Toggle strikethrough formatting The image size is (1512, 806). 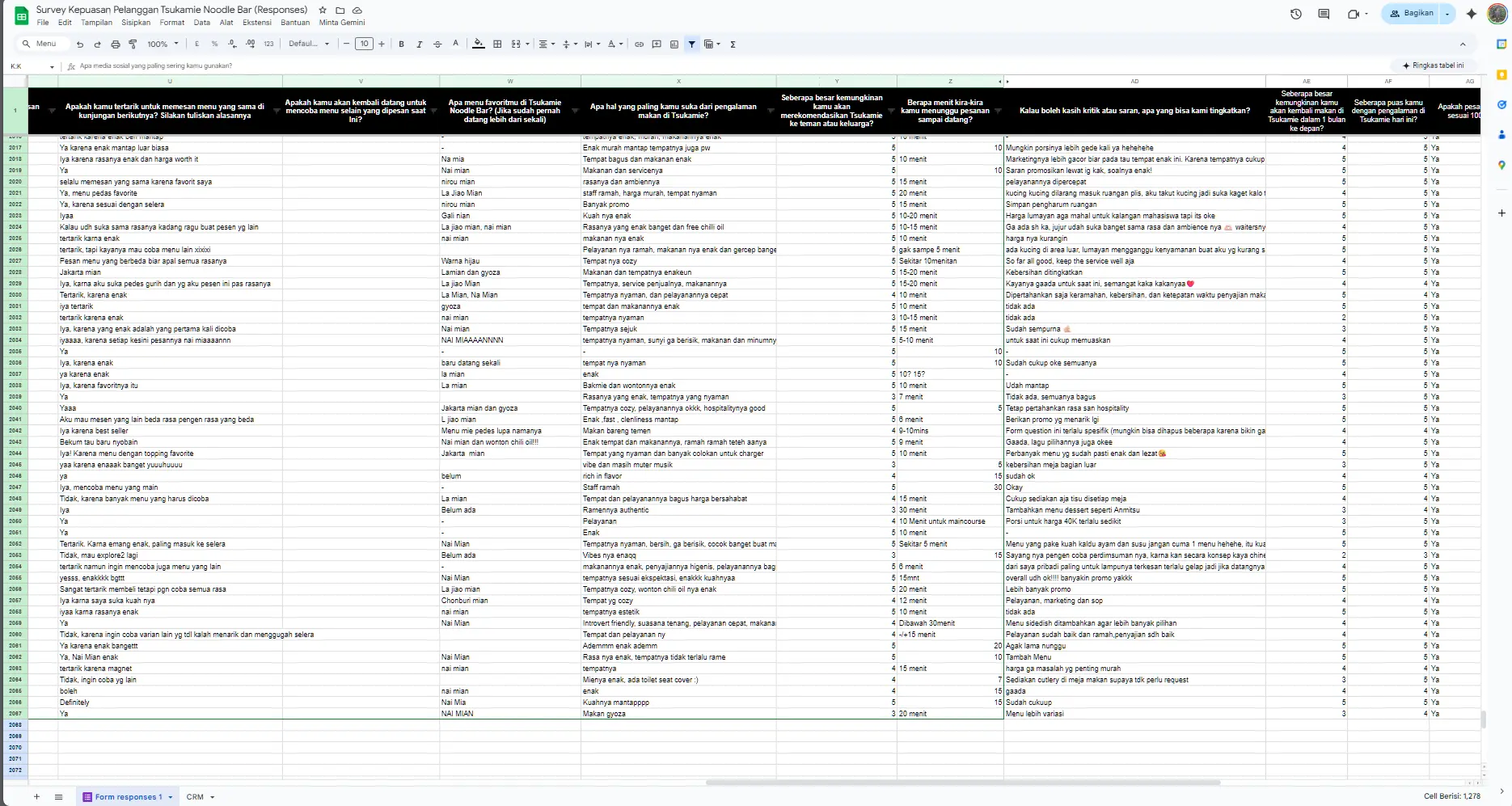[437, 44]
